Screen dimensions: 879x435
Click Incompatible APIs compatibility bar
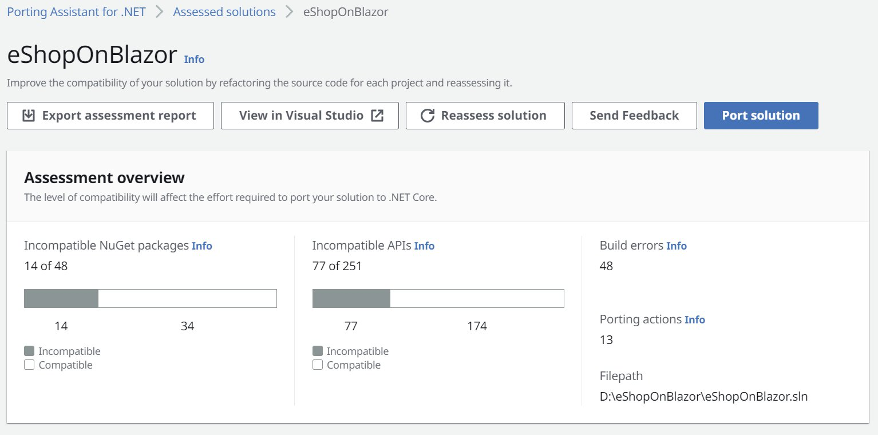click(x=438, y=298)
